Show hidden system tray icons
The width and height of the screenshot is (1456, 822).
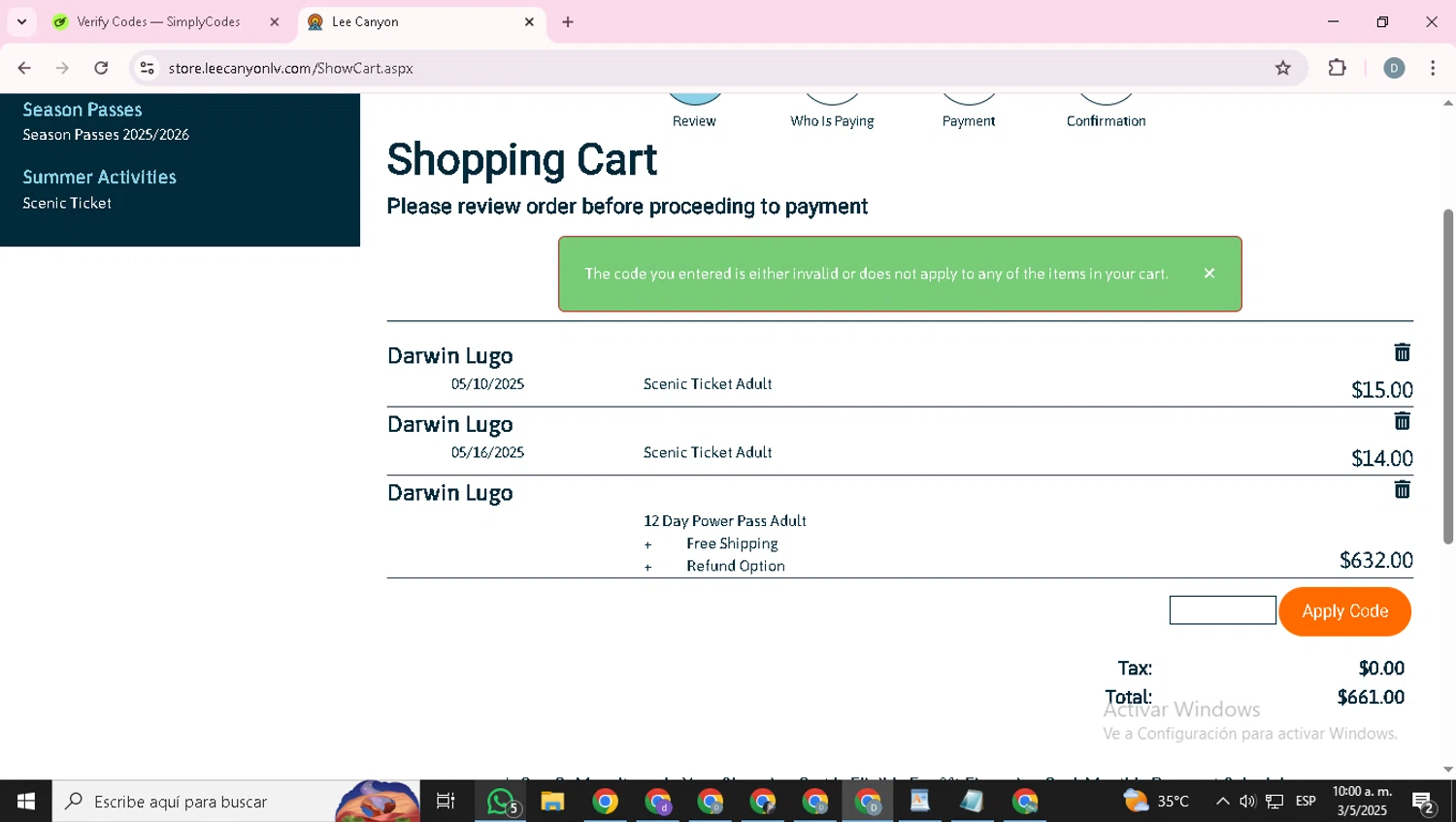1222,802
